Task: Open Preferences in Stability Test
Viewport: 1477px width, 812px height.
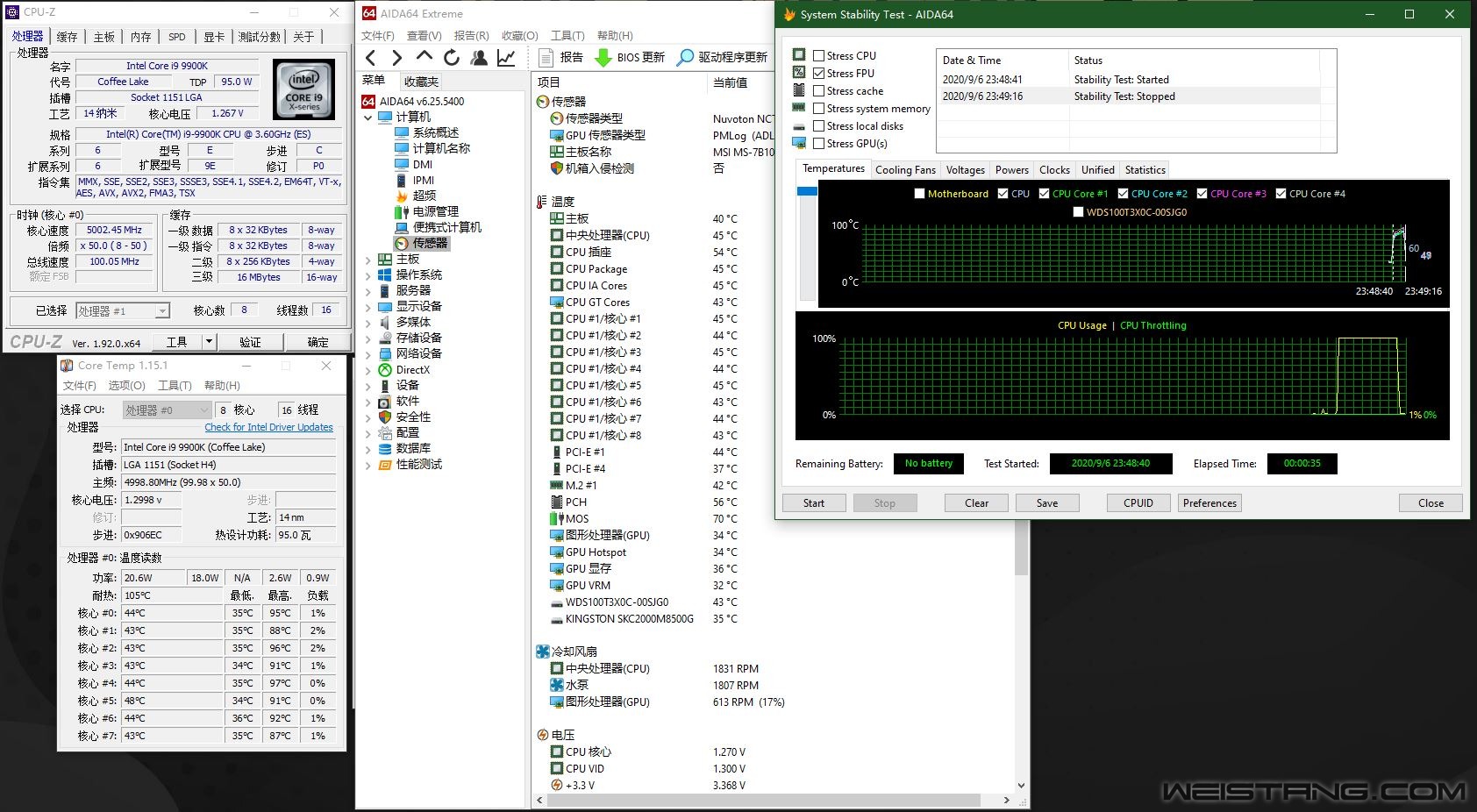Action: pyautogui.click(x=1209, y=503)
